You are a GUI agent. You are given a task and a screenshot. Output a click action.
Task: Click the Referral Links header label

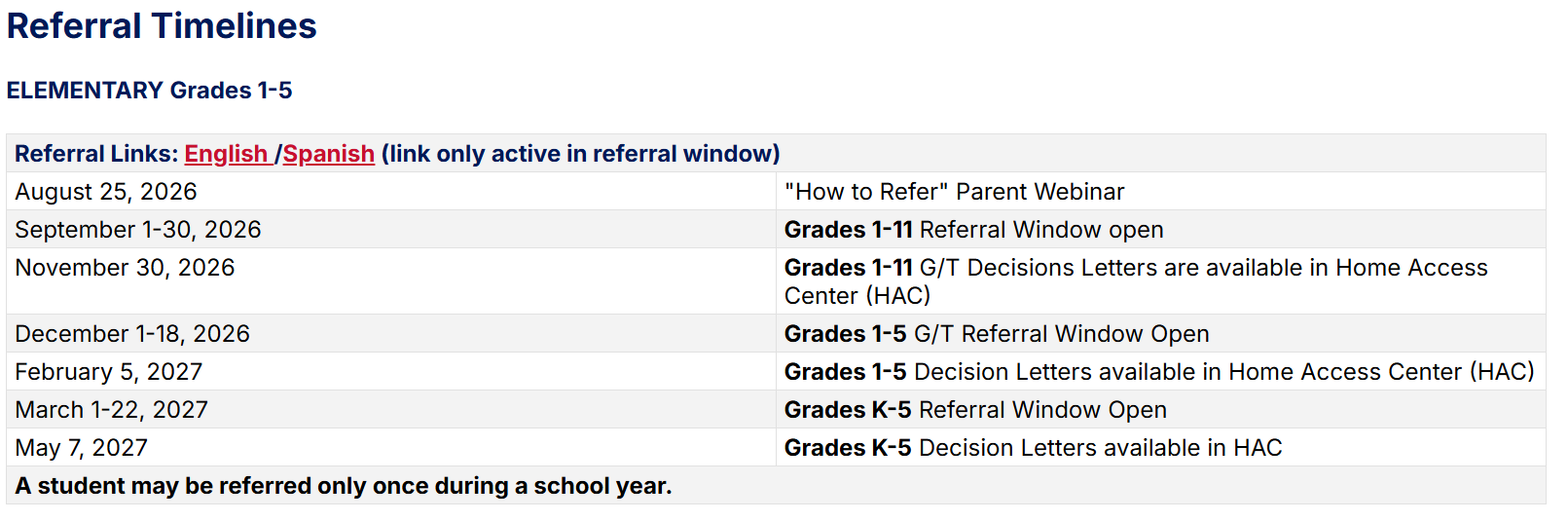(x=96, y=154)
